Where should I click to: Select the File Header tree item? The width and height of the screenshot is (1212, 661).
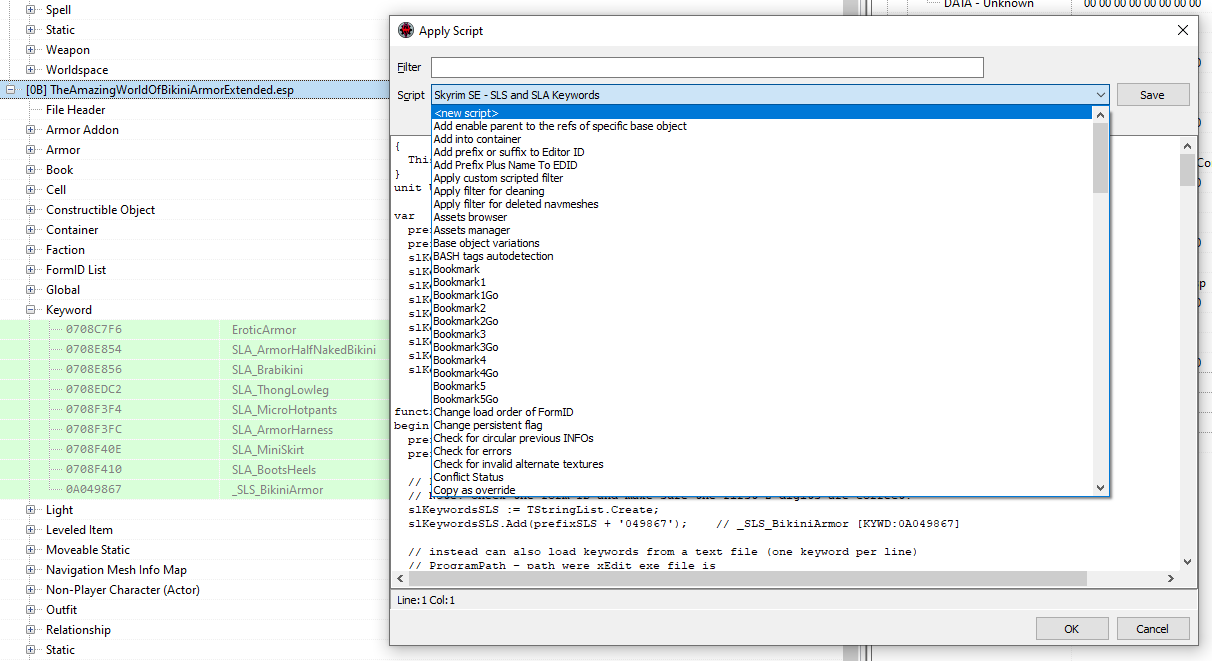click(x=75, y=110)
